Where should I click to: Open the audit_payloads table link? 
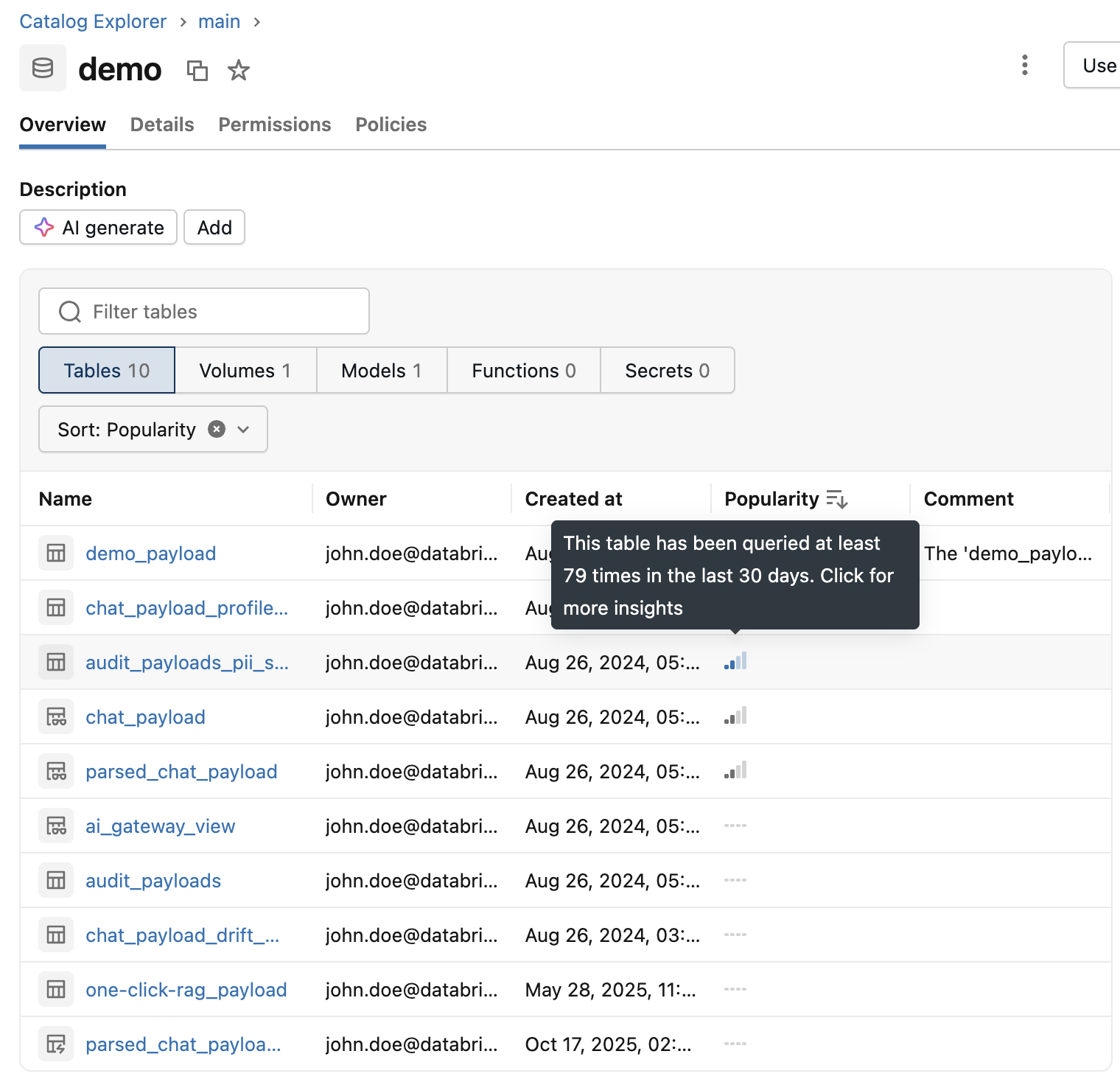pos(153,881)
